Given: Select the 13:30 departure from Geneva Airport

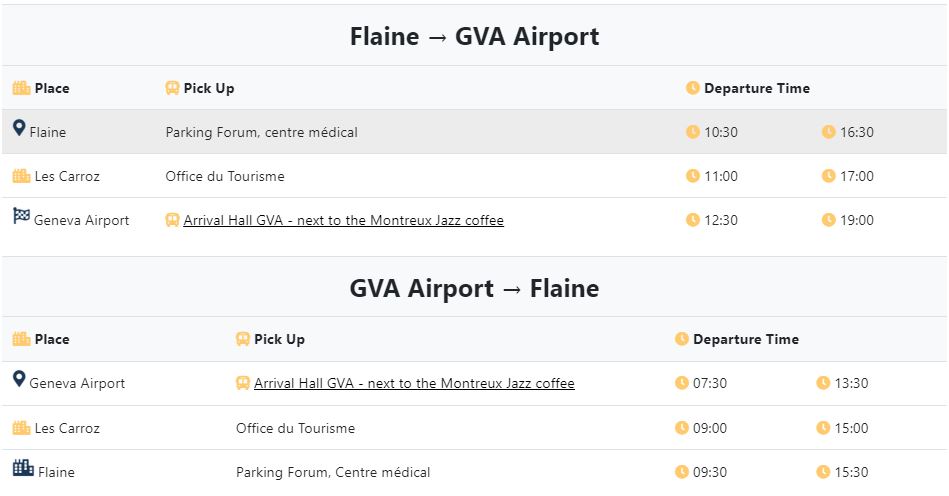Looking at the screenshot, I should tap(851, 383).
